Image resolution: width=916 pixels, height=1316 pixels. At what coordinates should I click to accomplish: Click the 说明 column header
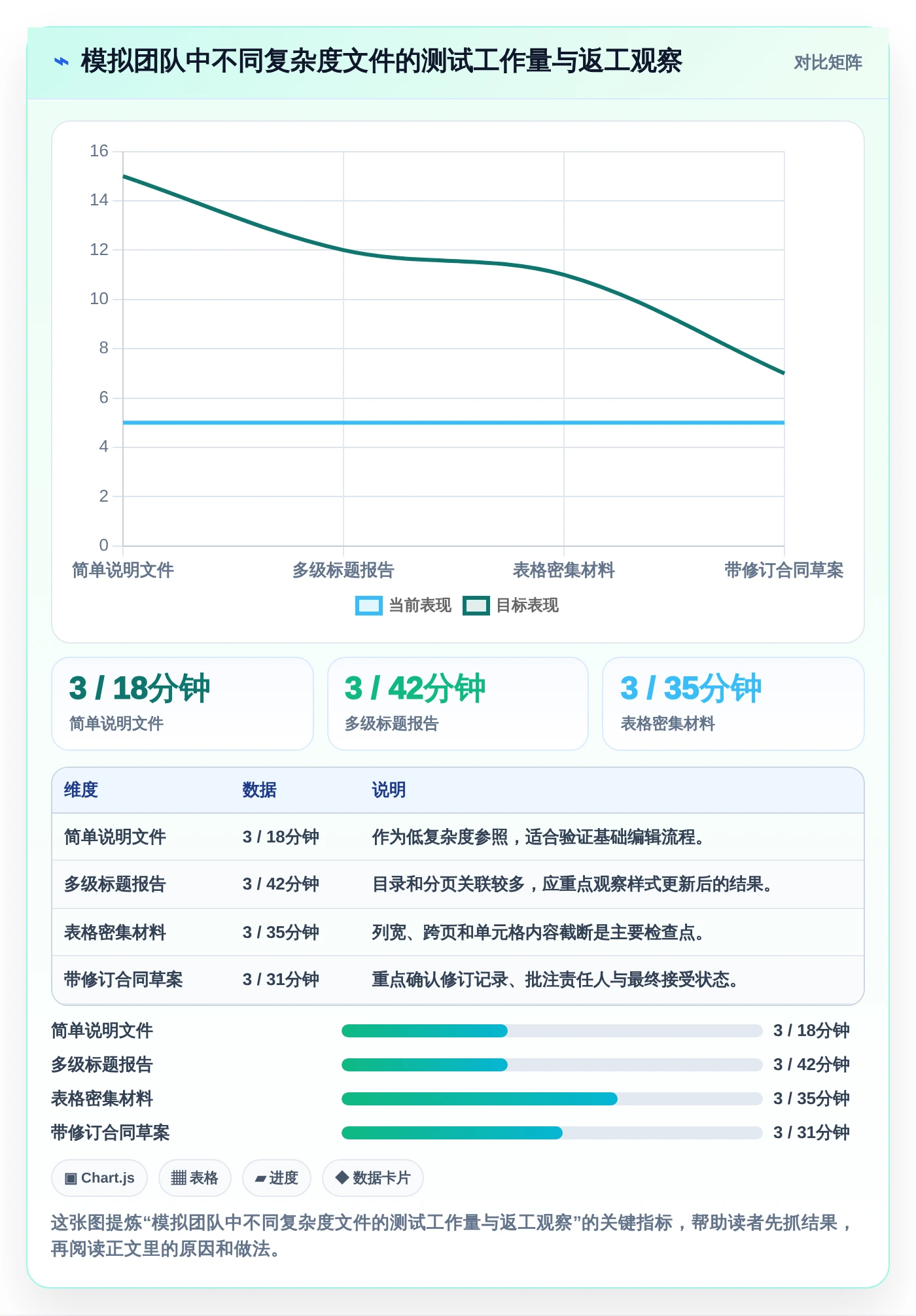coord(389,790)
